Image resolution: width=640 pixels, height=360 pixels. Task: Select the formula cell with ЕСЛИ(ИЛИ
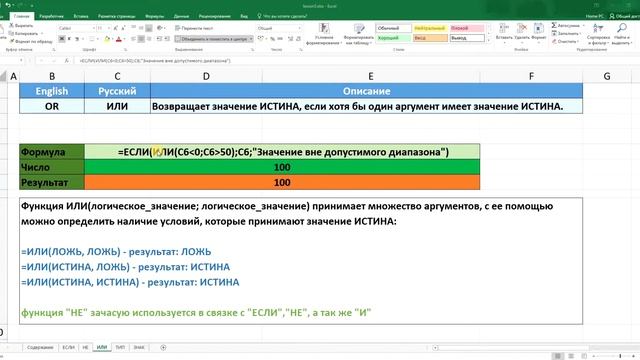click(x=282, y=152)
